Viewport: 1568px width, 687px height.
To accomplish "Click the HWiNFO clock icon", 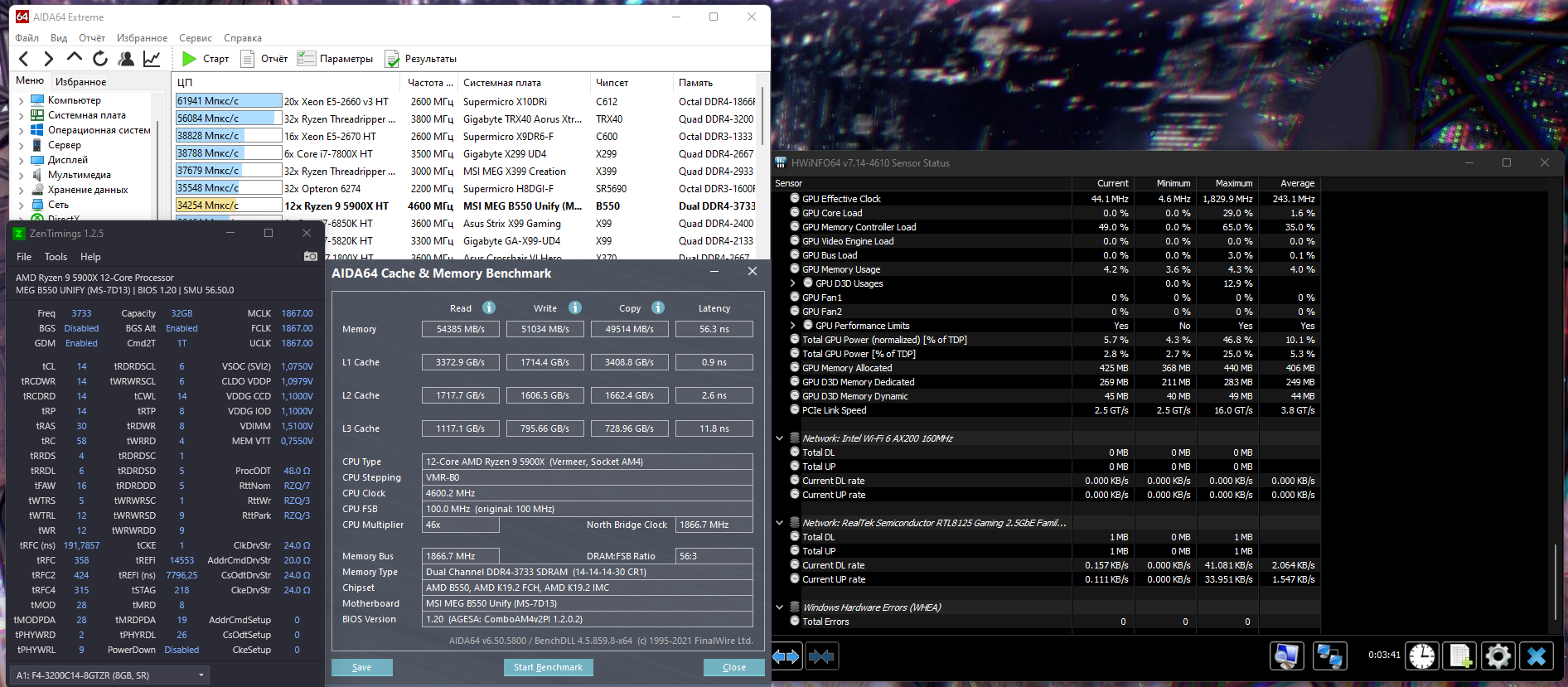I will tap(1422, 656).
